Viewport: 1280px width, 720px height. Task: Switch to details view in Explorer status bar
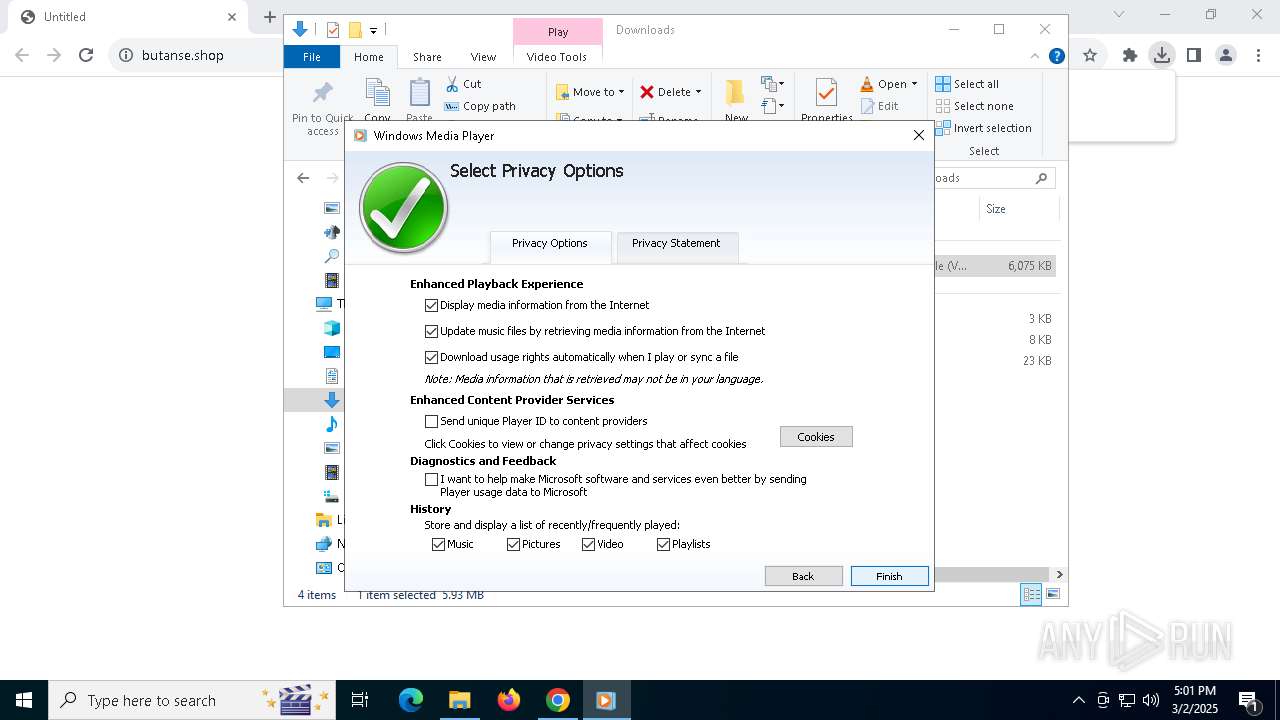[1031, 595]
